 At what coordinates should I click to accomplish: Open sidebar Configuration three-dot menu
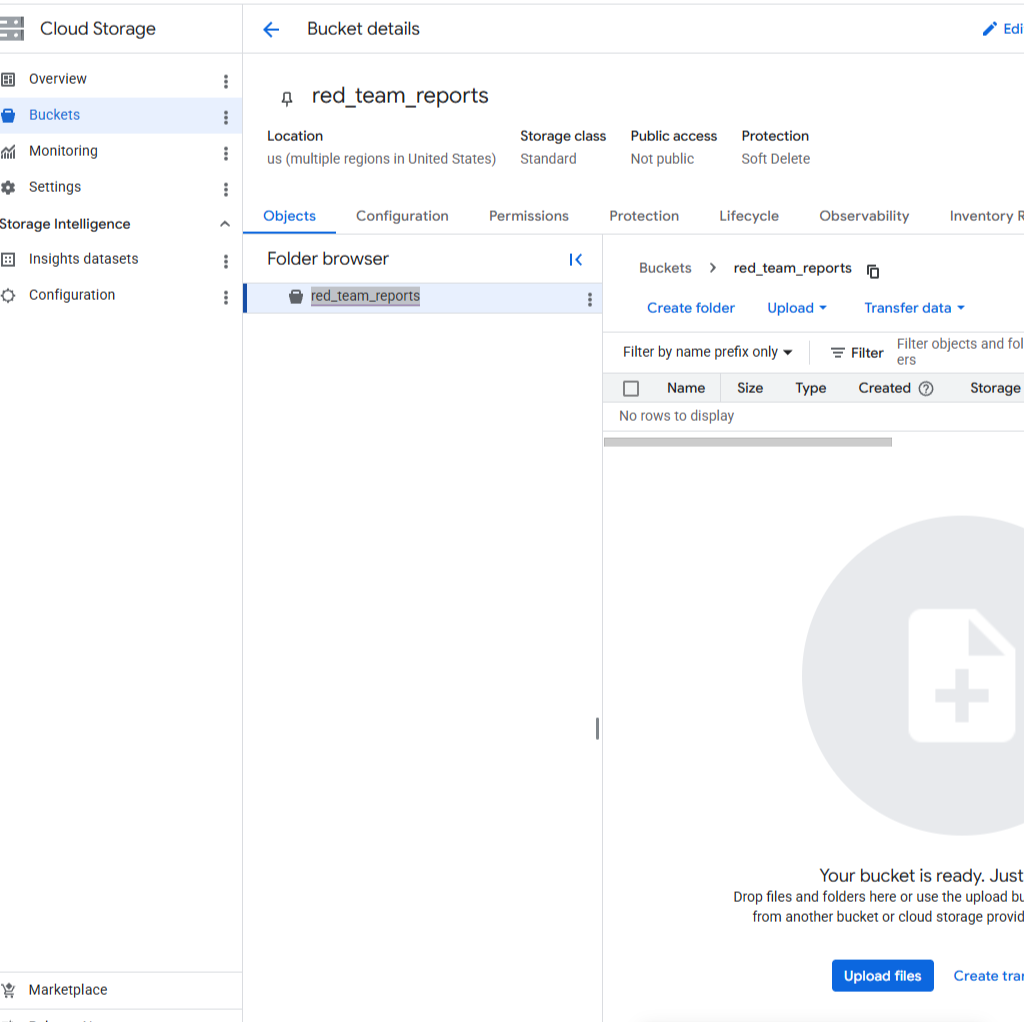226,297
